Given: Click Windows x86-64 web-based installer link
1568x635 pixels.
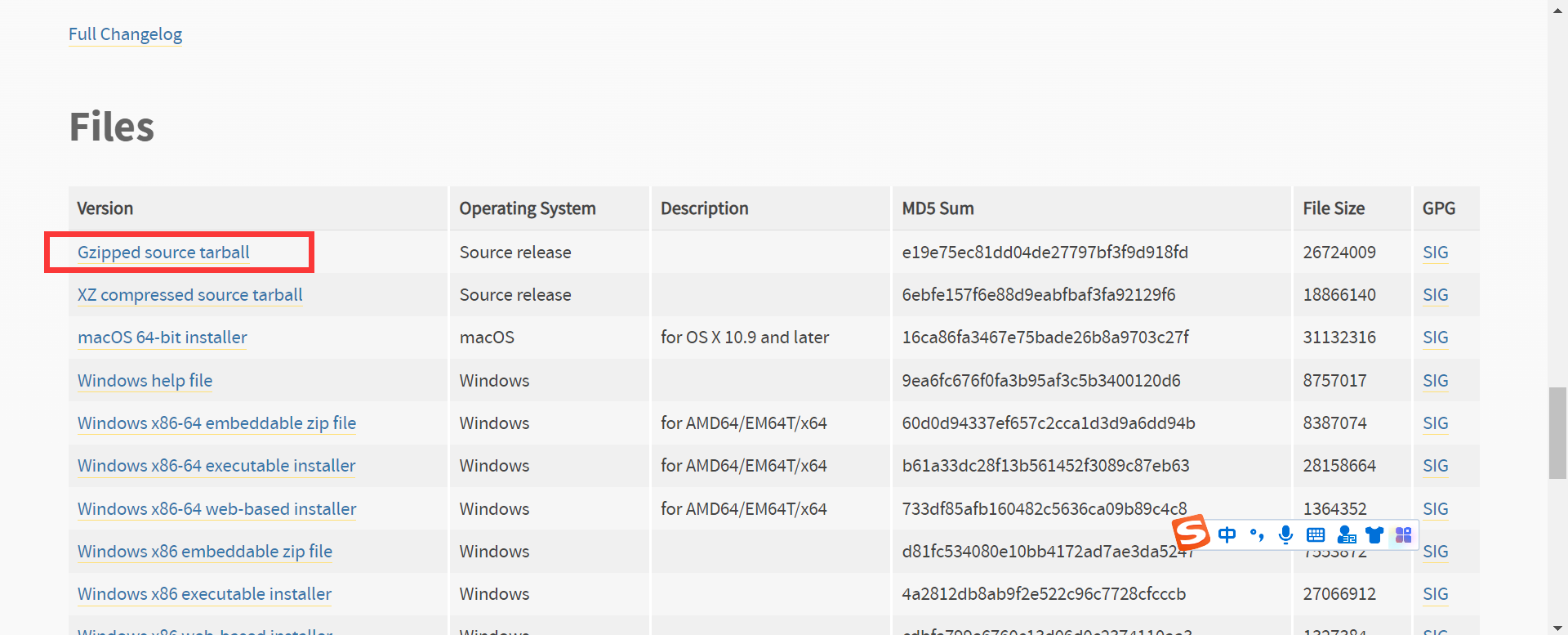Looking at the screenshot, I should (x=216, y=509).
